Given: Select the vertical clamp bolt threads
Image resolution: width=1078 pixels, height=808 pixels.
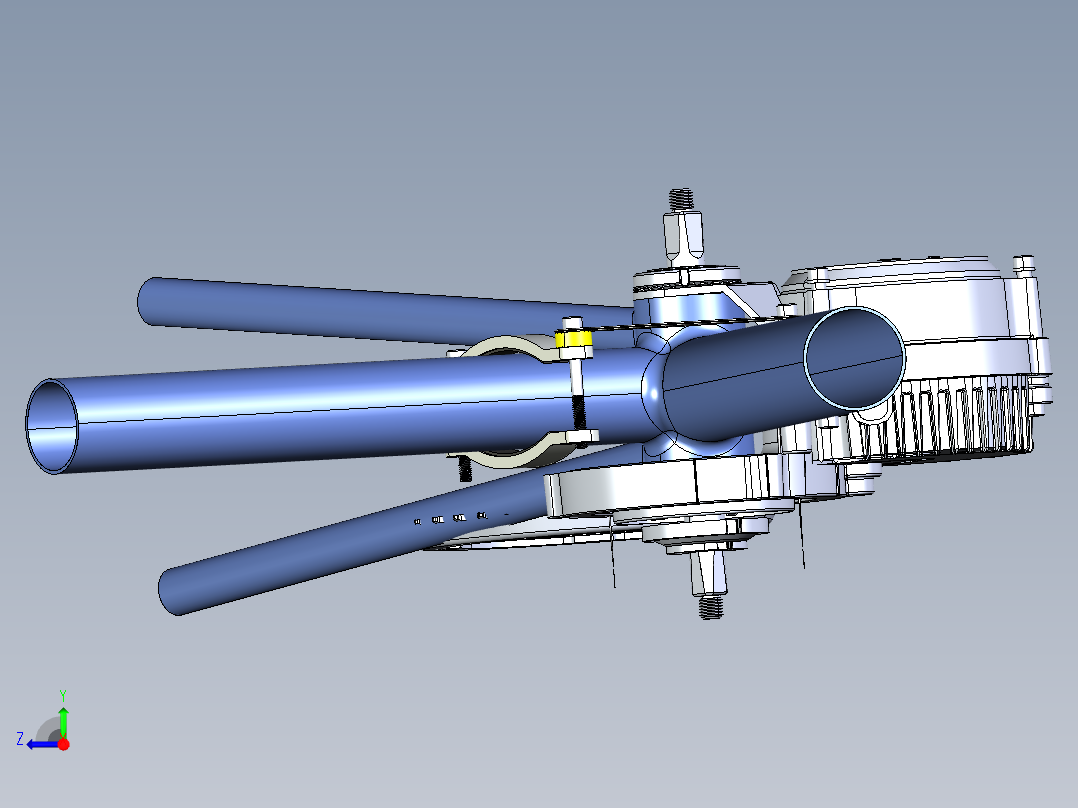Looking at the screenshot, I should point(578,412).
